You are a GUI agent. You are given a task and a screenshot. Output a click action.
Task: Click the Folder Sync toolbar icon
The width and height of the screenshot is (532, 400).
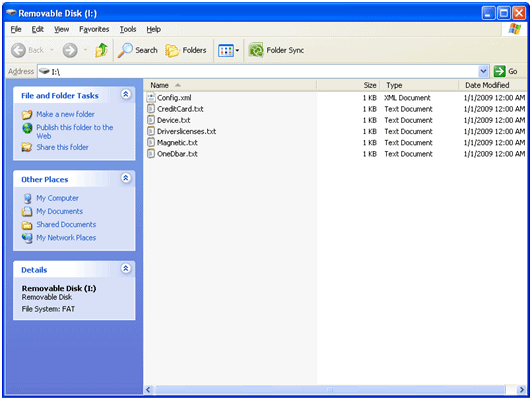pos(256,51)
